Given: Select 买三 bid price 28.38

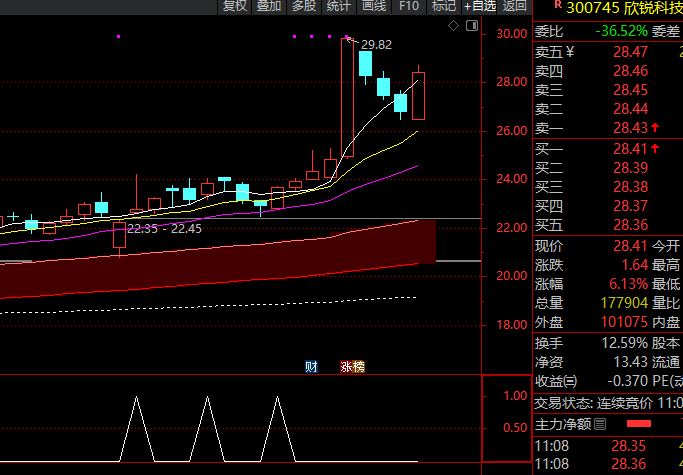Looking at the screenshot, I should pyautogui.click(x=630, y=187).
